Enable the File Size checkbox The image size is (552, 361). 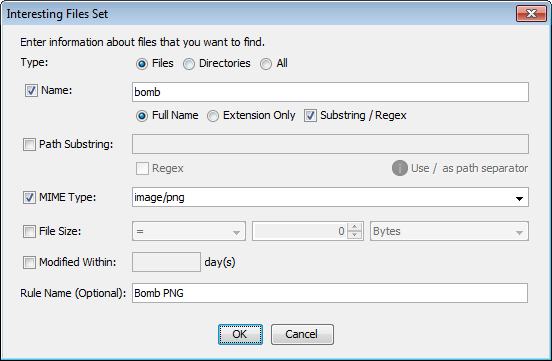click(x=29, y=231)
